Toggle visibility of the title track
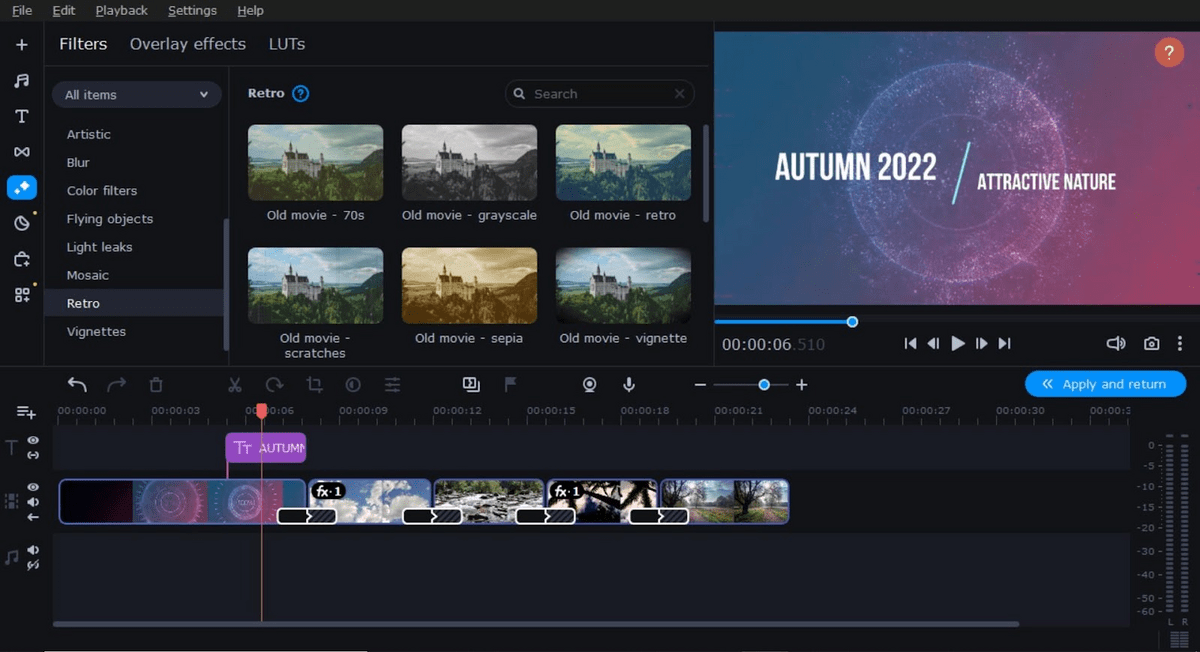The height and width of the screenshot is (652, 1200). [33, 440]
